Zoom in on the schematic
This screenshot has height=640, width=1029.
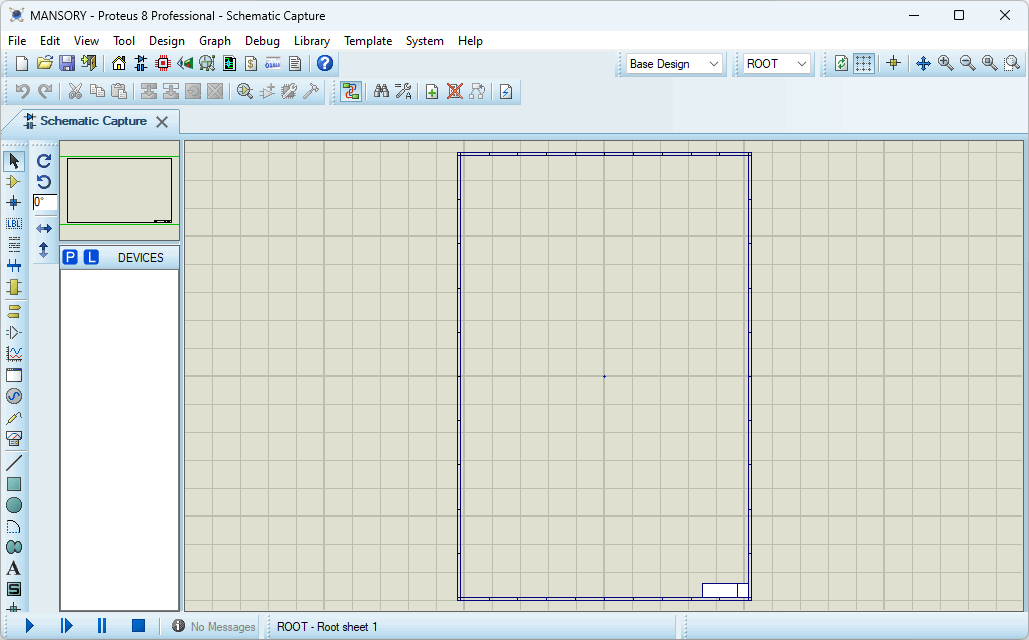(945, 63)
